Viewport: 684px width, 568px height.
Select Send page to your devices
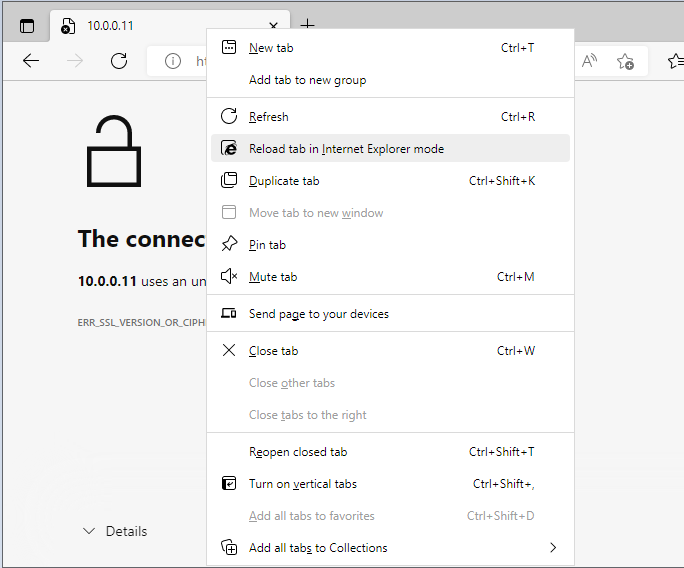tap(318, 314)
